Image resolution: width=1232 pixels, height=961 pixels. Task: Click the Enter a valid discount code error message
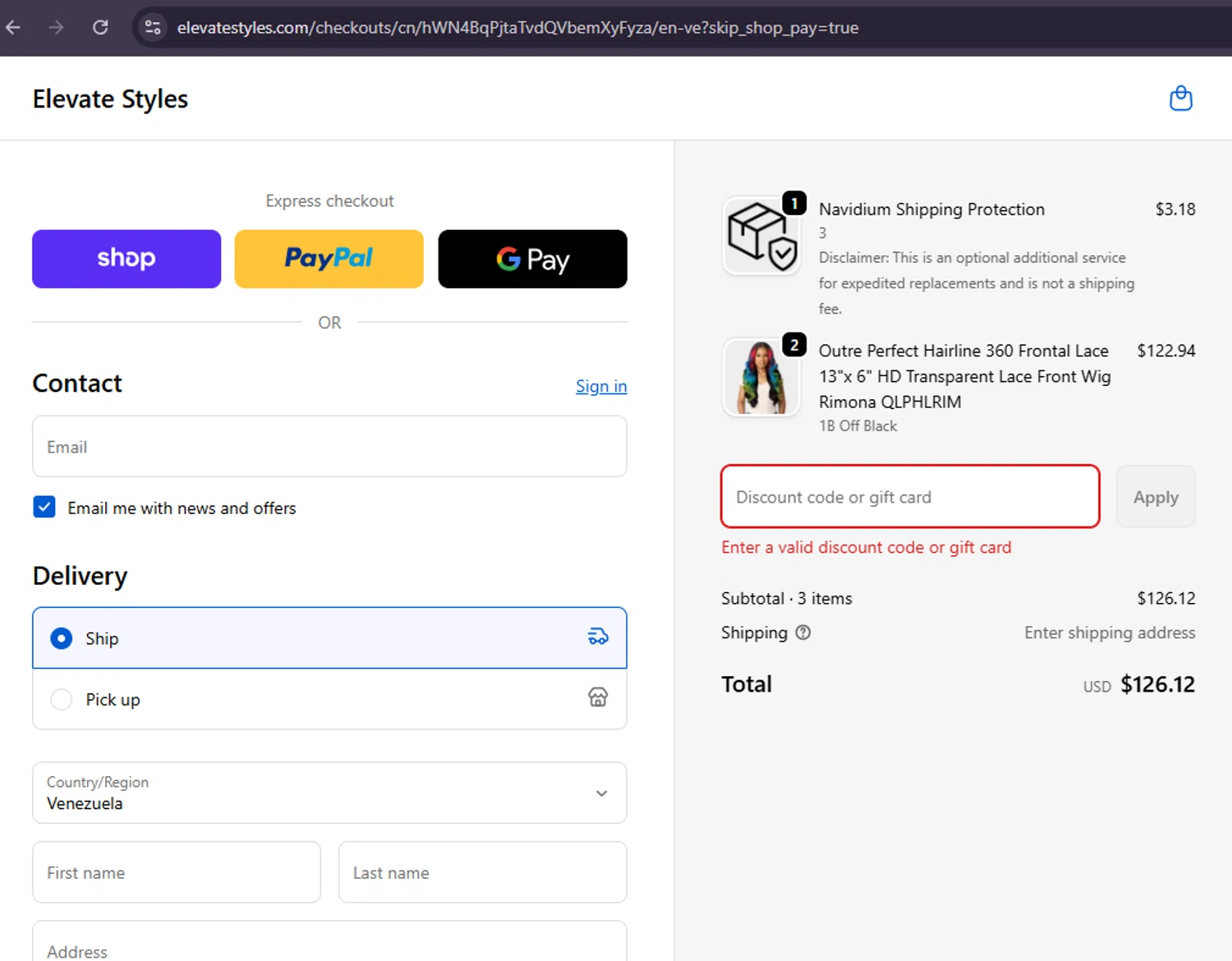click(x=867, y=547)
